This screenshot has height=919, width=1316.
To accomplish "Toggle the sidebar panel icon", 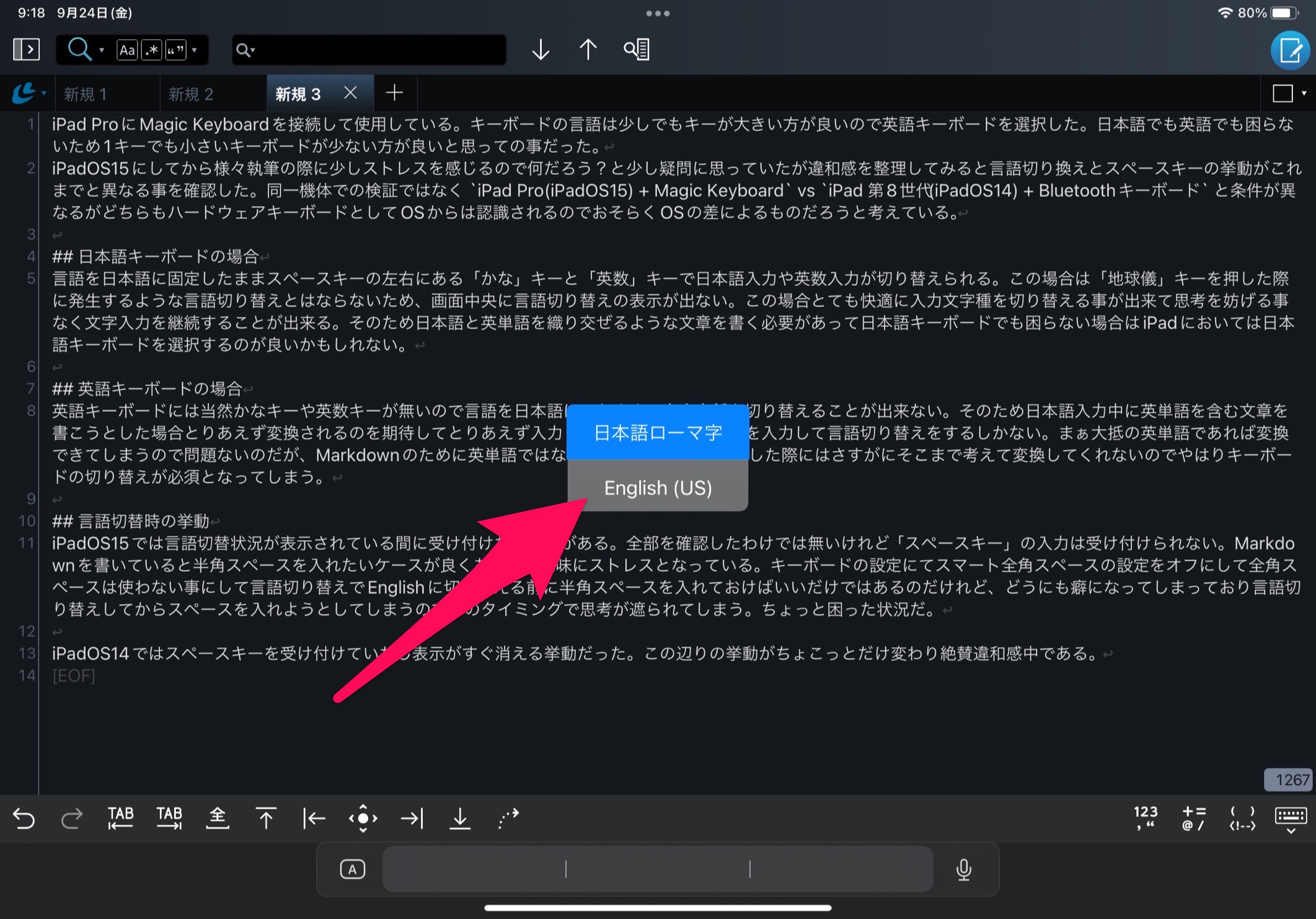I will coord(26,49).
